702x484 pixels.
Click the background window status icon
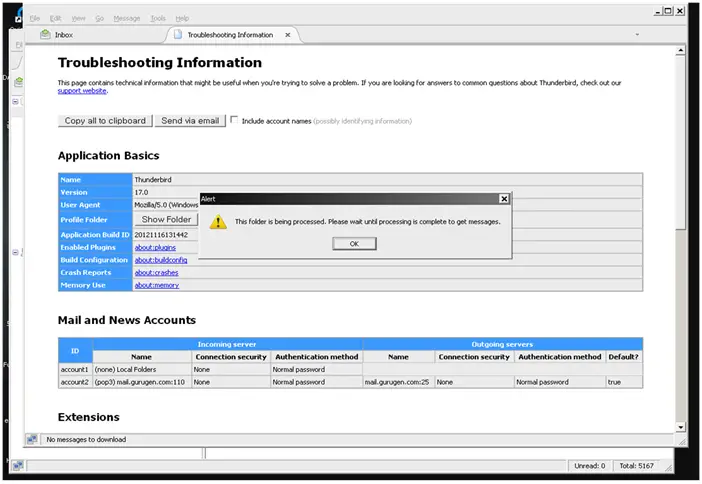tap(17, 466)
